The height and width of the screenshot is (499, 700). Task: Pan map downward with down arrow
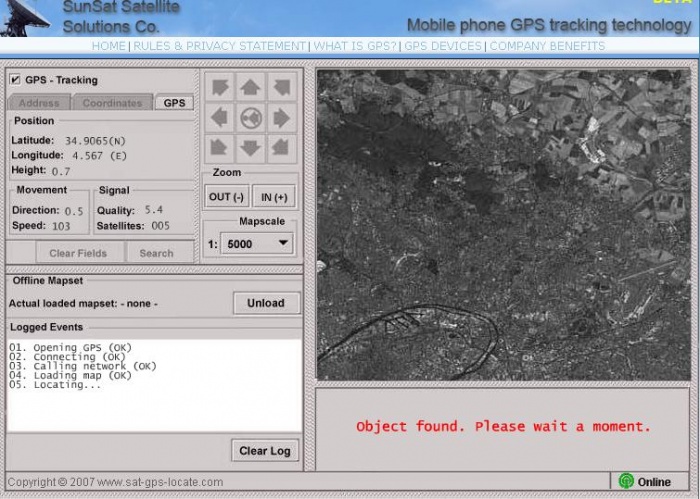(250, 148)
